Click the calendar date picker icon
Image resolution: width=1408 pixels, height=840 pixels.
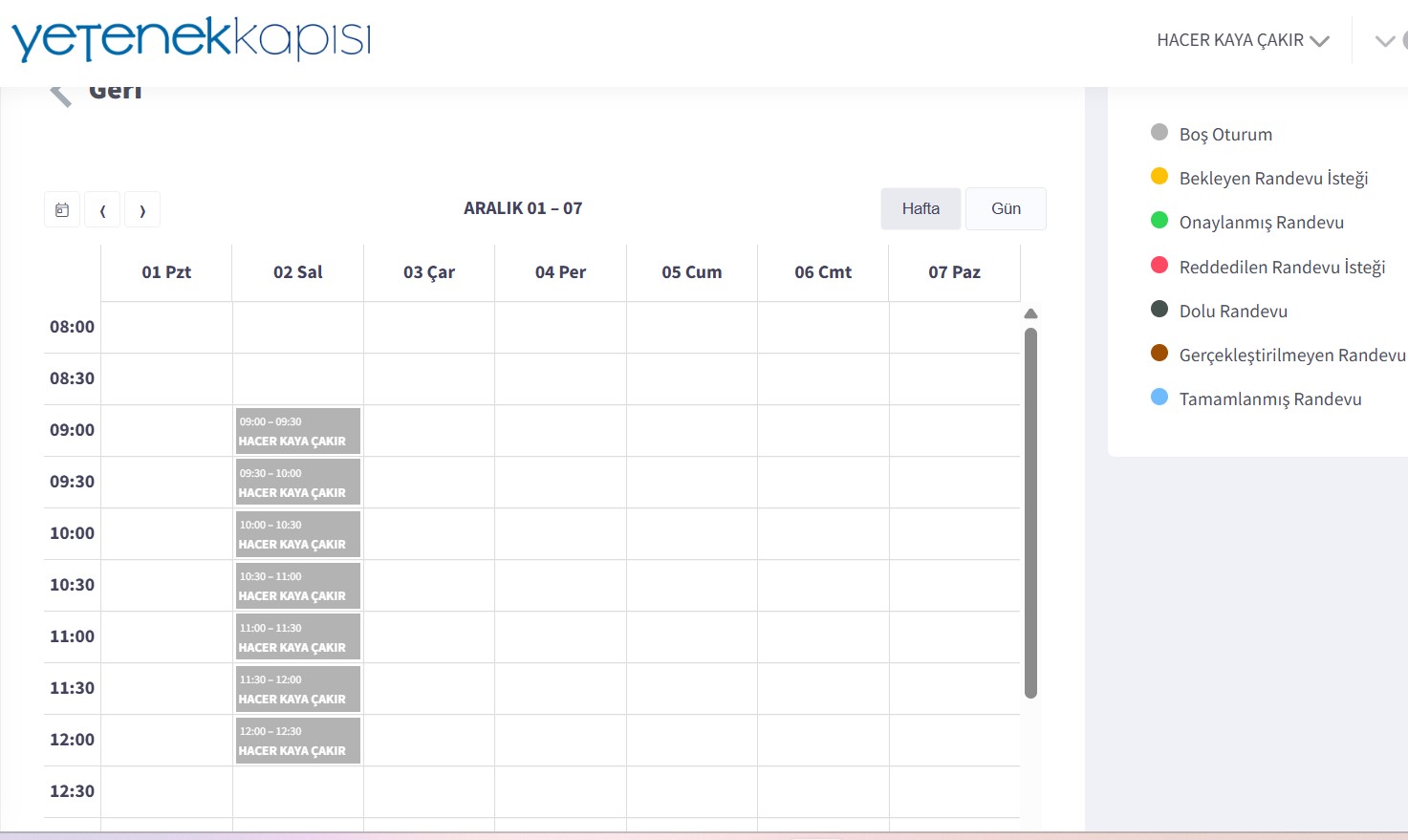point(62,210)
